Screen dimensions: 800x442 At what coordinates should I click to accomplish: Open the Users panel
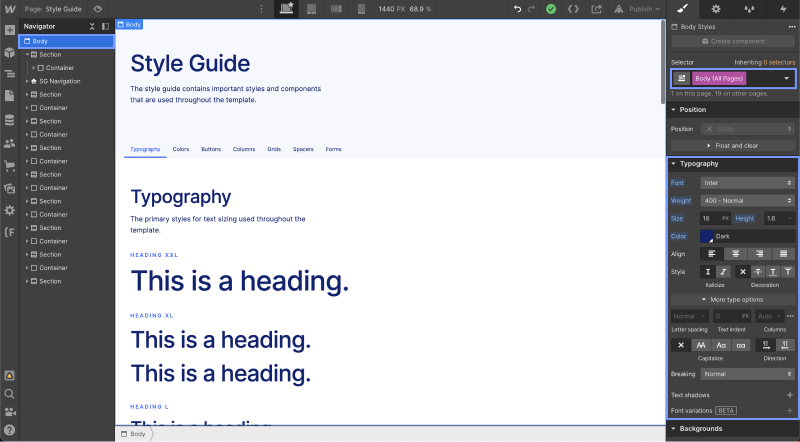[10, 143]
